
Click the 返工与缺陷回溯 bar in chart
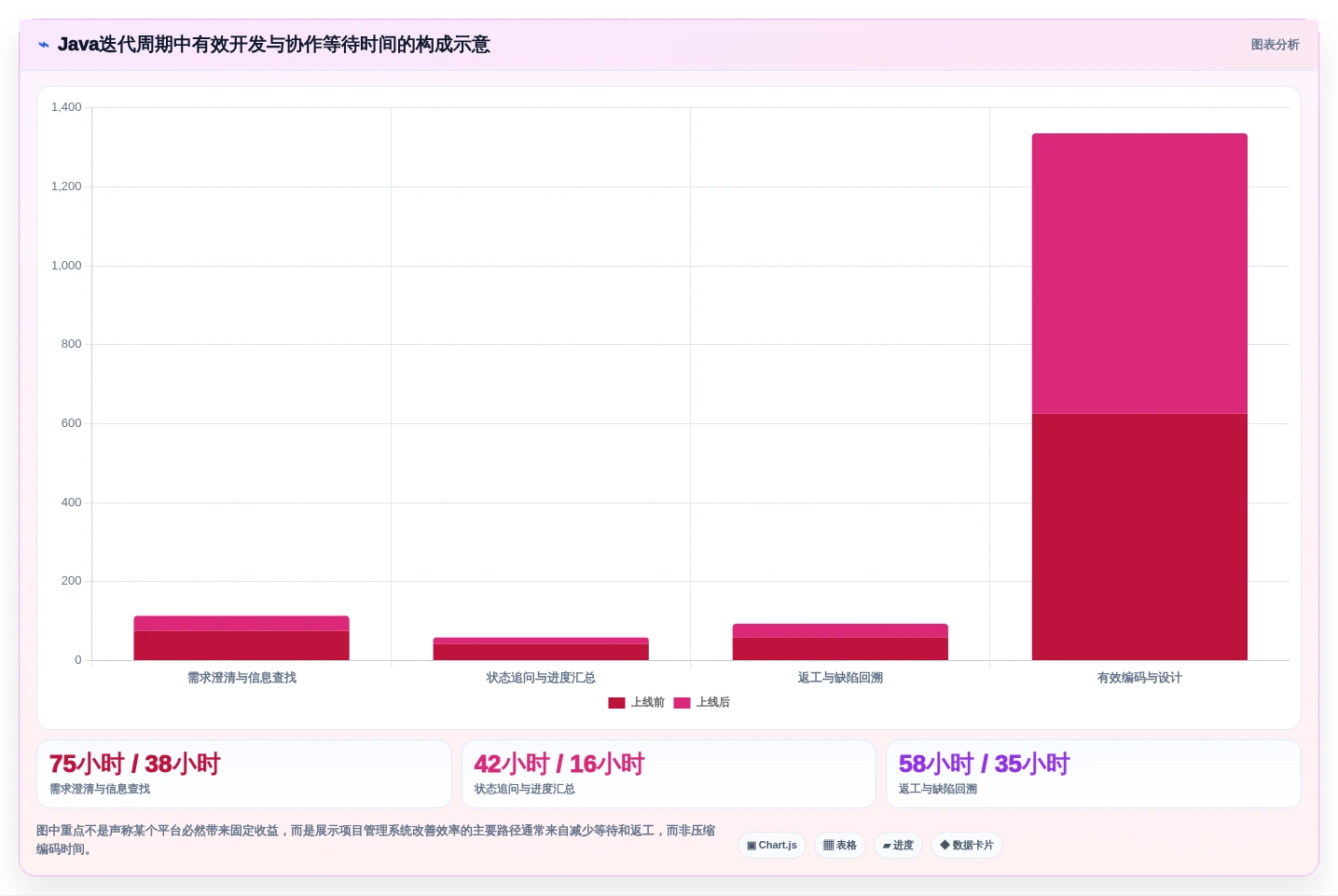[840, 642]
